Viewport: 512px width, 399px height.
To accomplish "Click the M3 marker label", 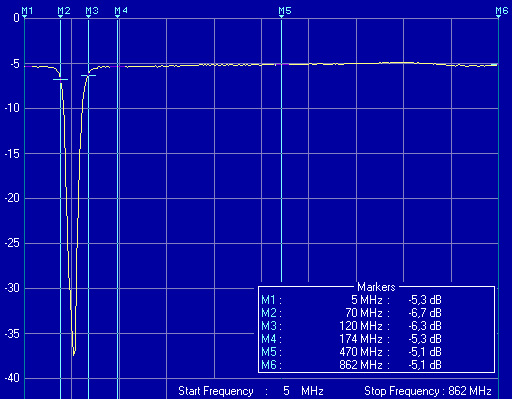I will tap(92, 11).
